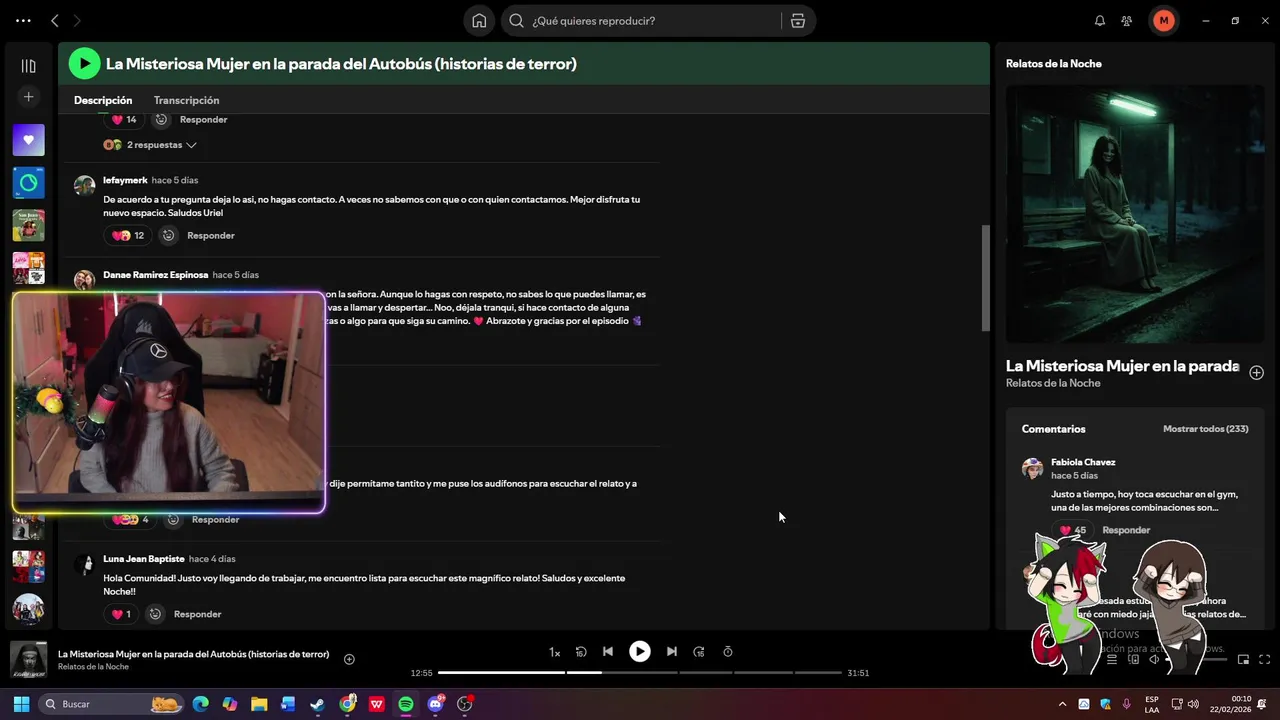Open Liked Songs purple heart tile

(28, 140)
